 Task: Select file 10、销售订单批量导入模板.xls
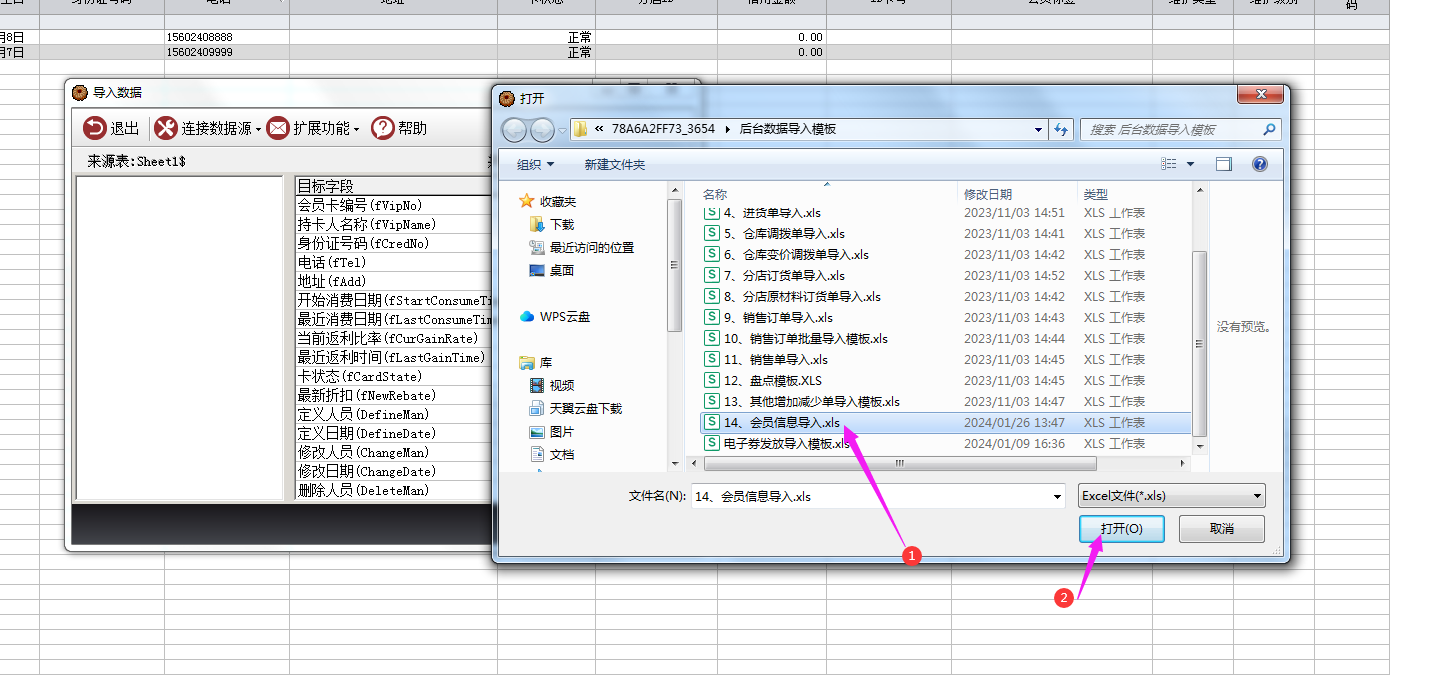(796, 338)
